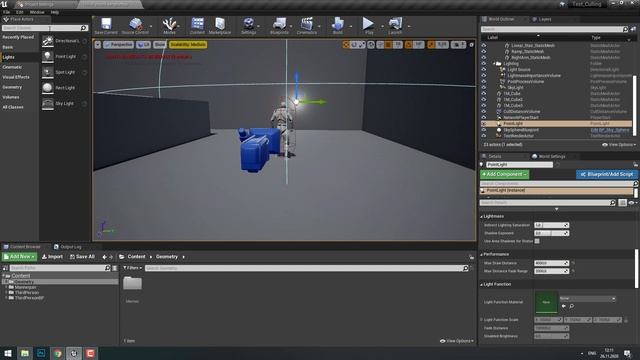Select Sky Light in Place Actors

click(65, 103)
